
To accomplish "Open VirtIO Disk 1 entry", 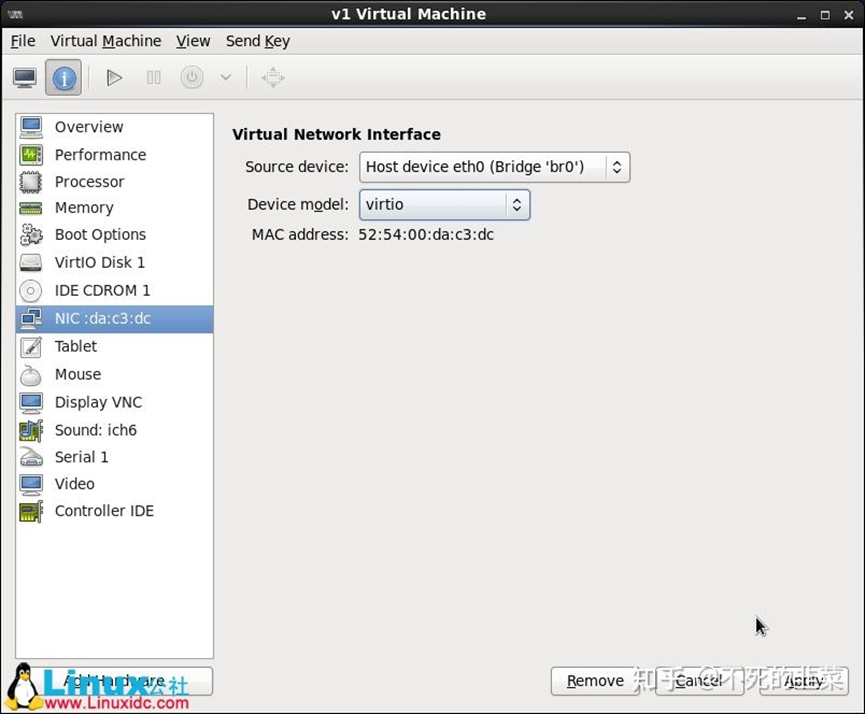I will click(x=114, y=263).
